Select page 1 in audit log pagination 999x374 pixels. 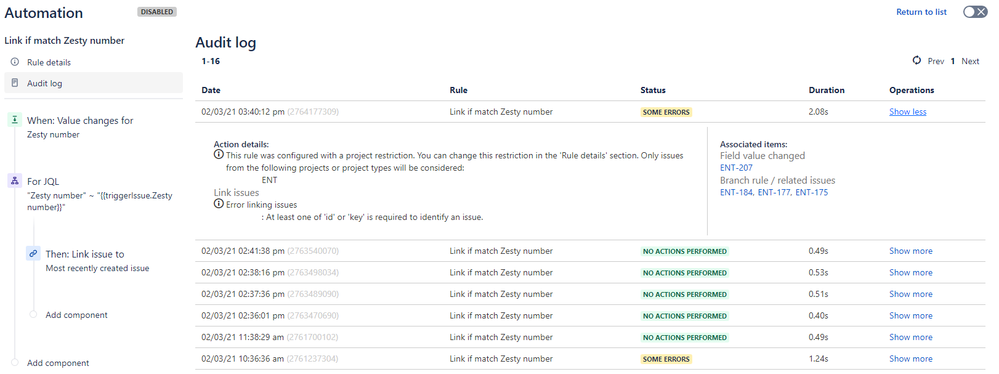tap(952, 61)
